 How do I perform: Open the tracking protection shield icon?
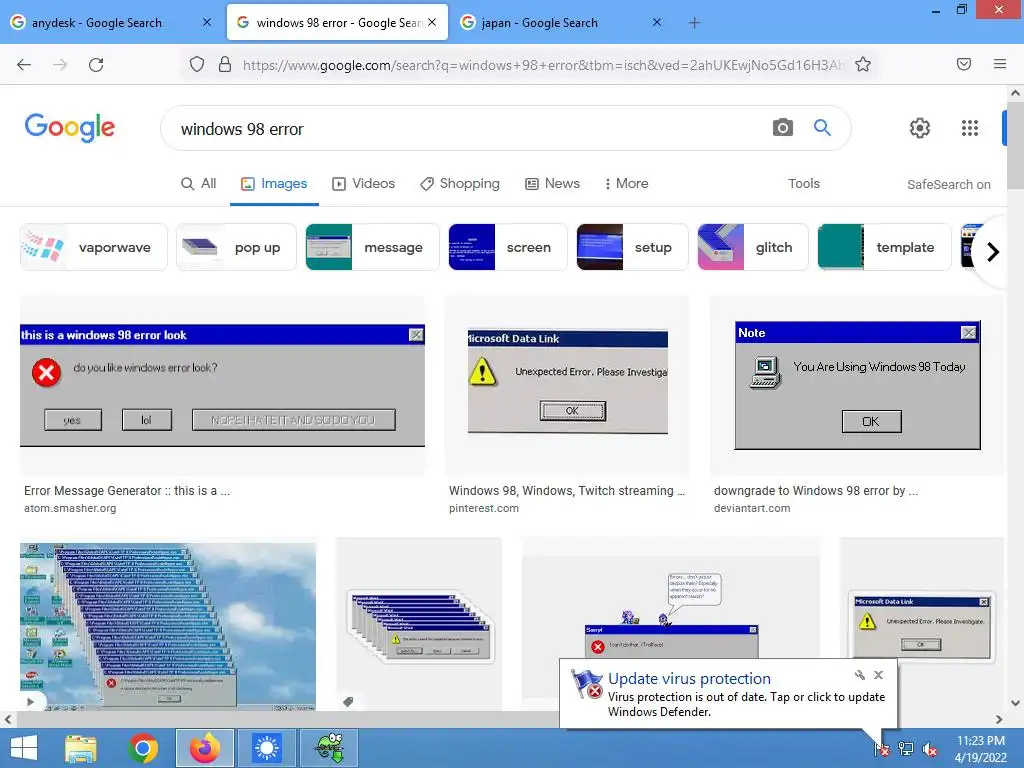pyautogui.click(x=197, y=64)
